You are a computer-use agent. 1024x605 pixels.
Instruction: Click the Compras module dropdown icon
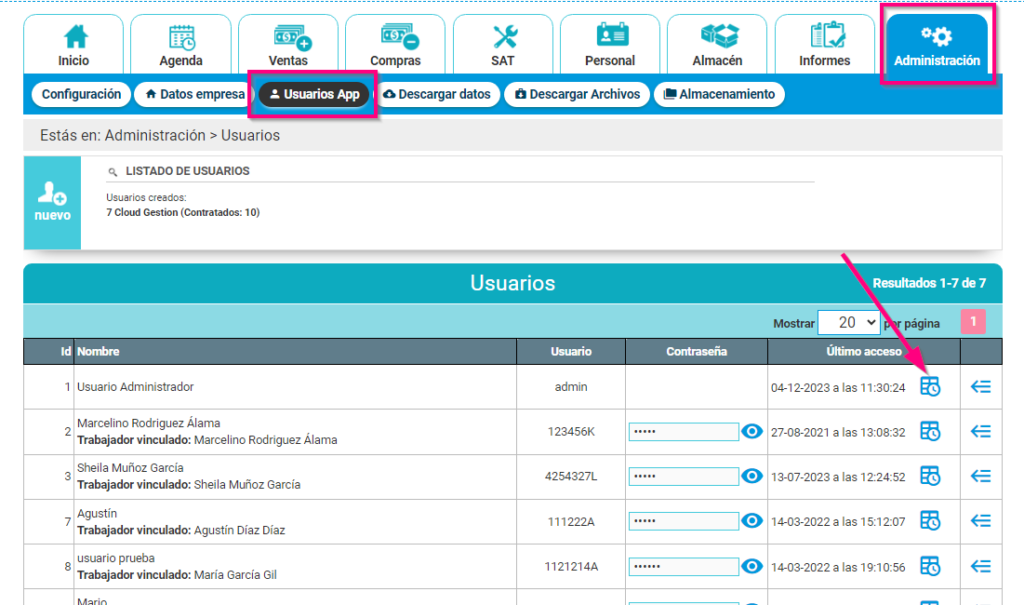[x=396, y=38]
